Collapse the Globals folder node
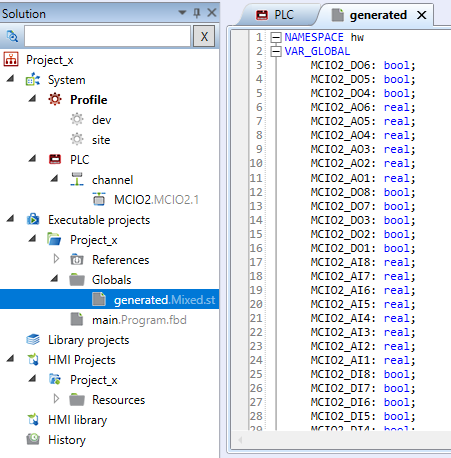Image resolution: width=451 pixels, height=458 pixels. (x=54, y=278)
